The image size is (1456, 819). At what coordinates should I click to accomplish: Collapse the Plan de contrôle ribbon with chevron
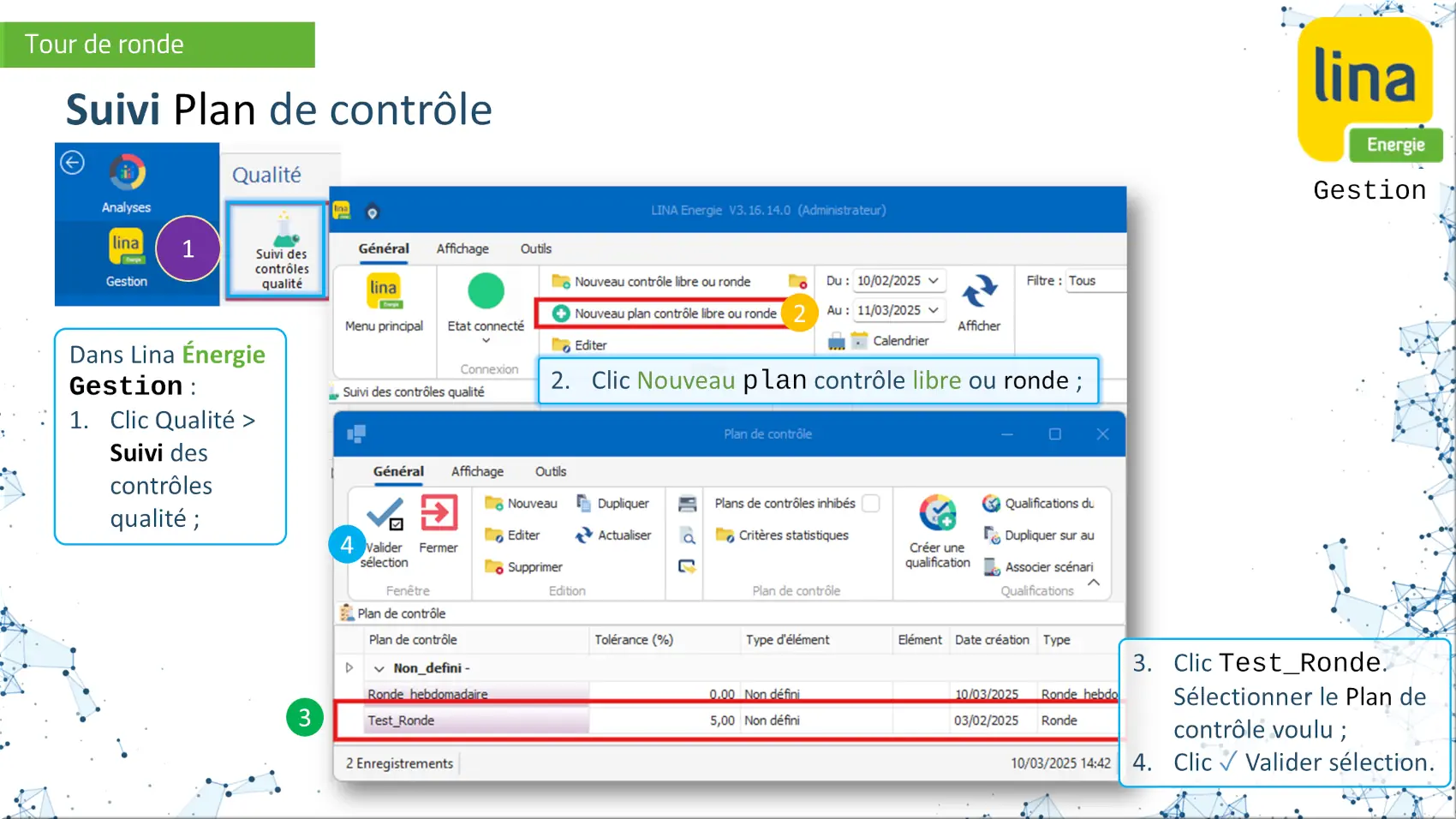(x=1094, y=583)
